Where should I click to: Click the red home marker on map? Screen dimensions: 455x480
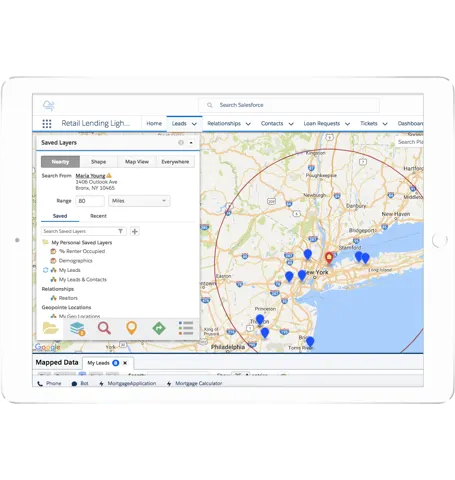(329, 258)
